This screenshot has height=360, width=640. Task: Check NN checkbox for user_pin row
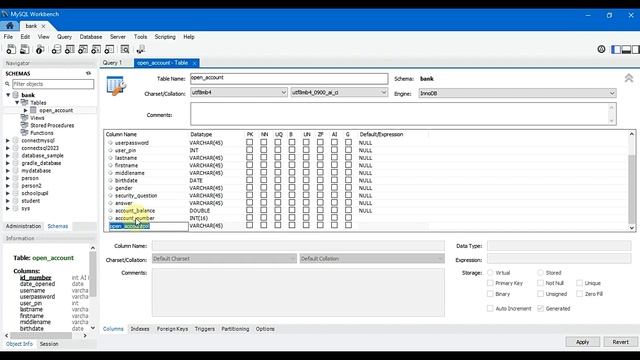264,150
